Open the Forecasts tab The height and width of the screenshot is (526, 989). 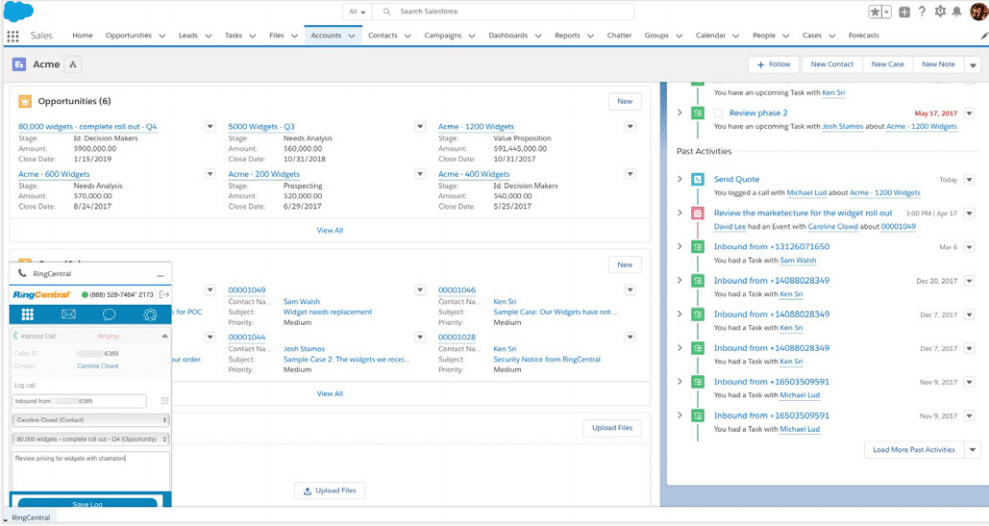(864, 36)
